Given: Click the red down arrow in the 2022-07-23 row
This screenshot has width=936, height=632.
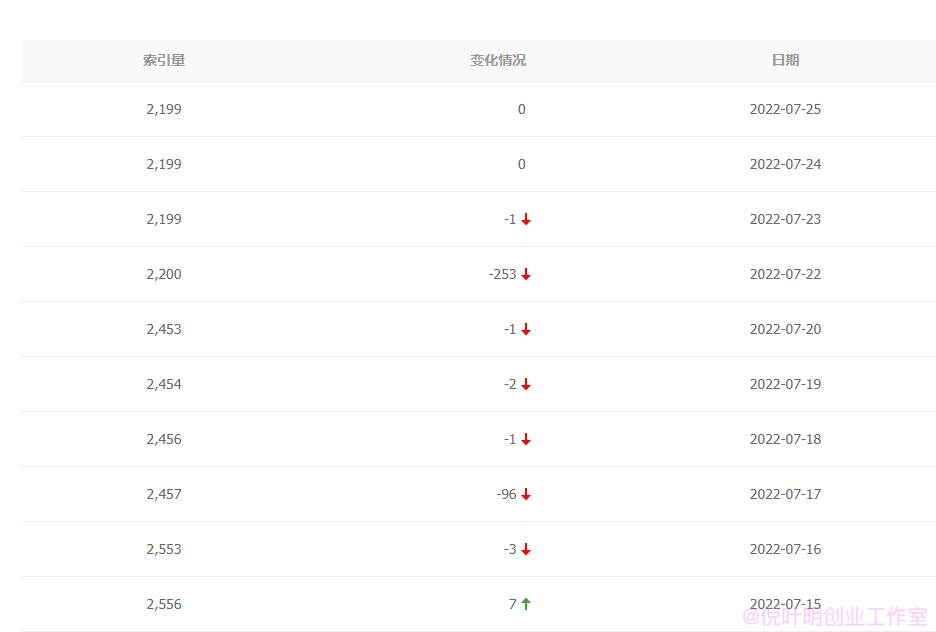Looking at the screenshot, I should click(x=526, y=219).
